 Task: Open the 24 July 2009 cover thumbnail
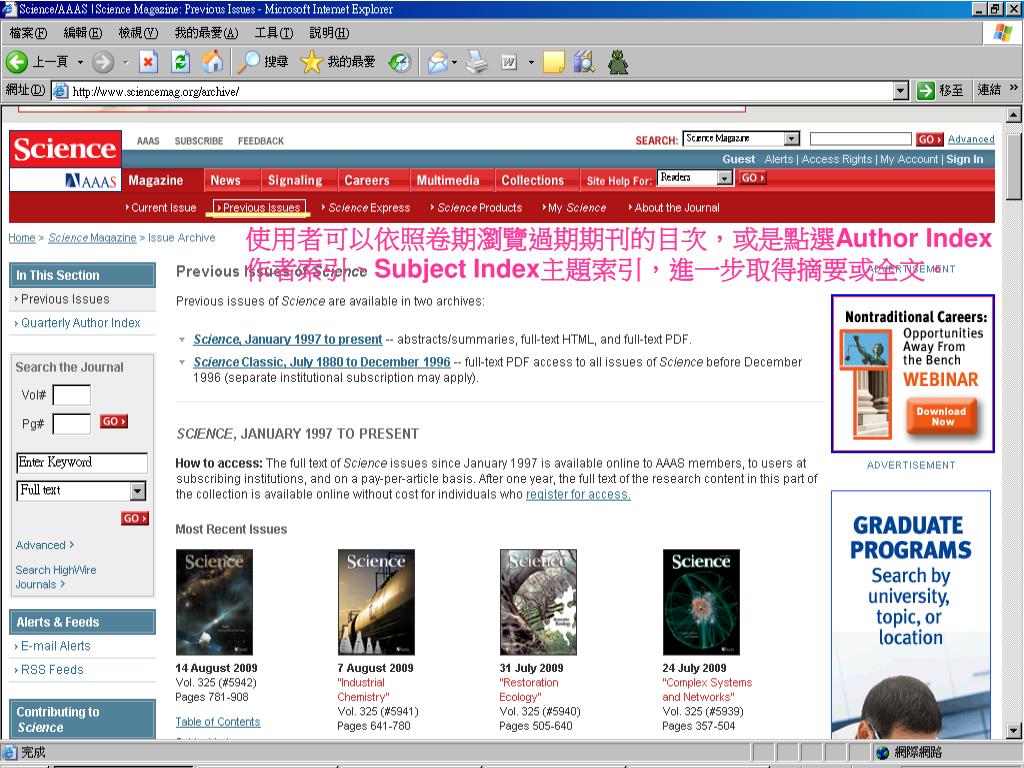[701, 602]
